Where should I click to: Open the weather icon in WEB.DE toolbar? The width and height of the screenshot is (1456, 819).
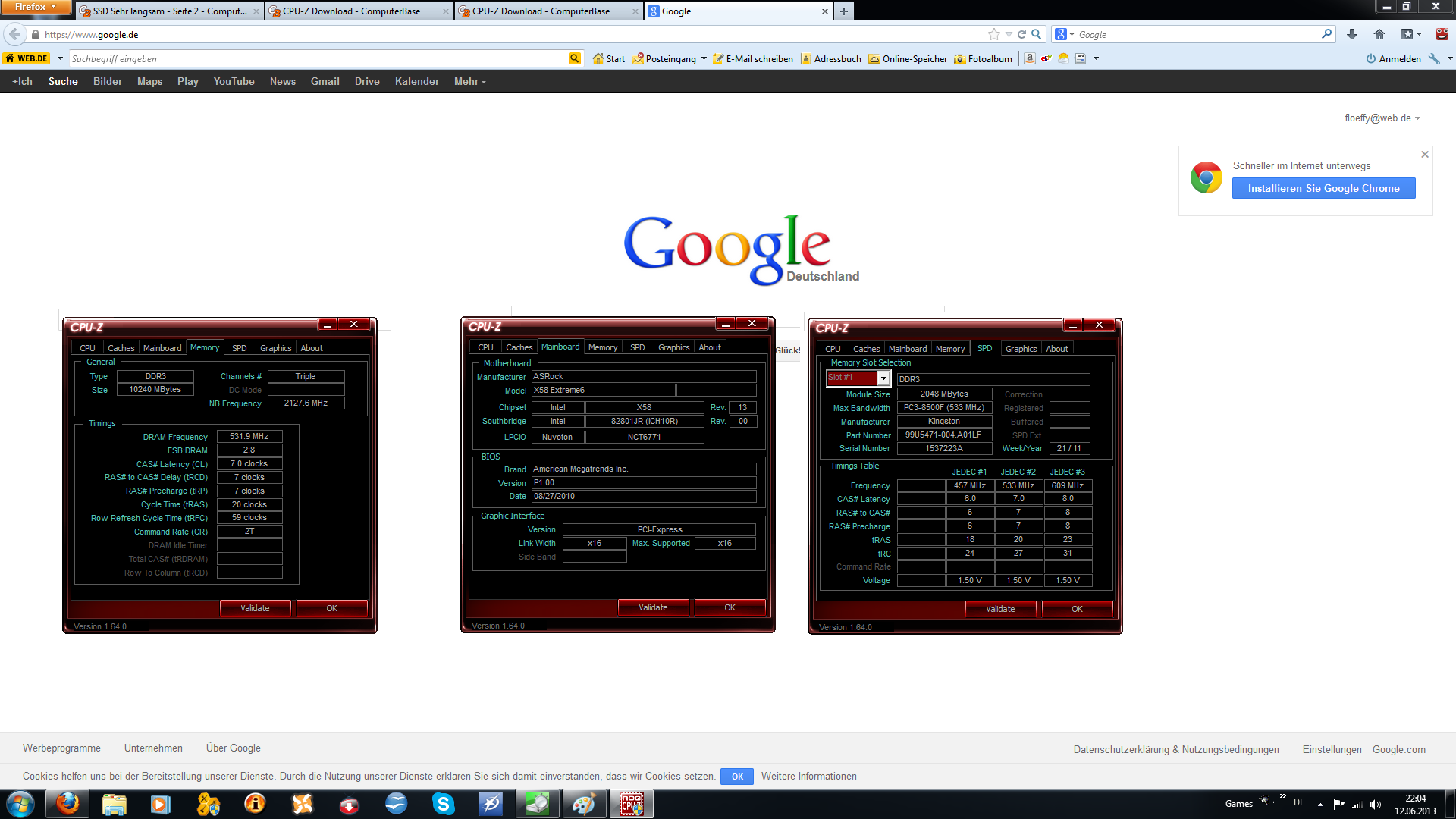coord(1063,58)
